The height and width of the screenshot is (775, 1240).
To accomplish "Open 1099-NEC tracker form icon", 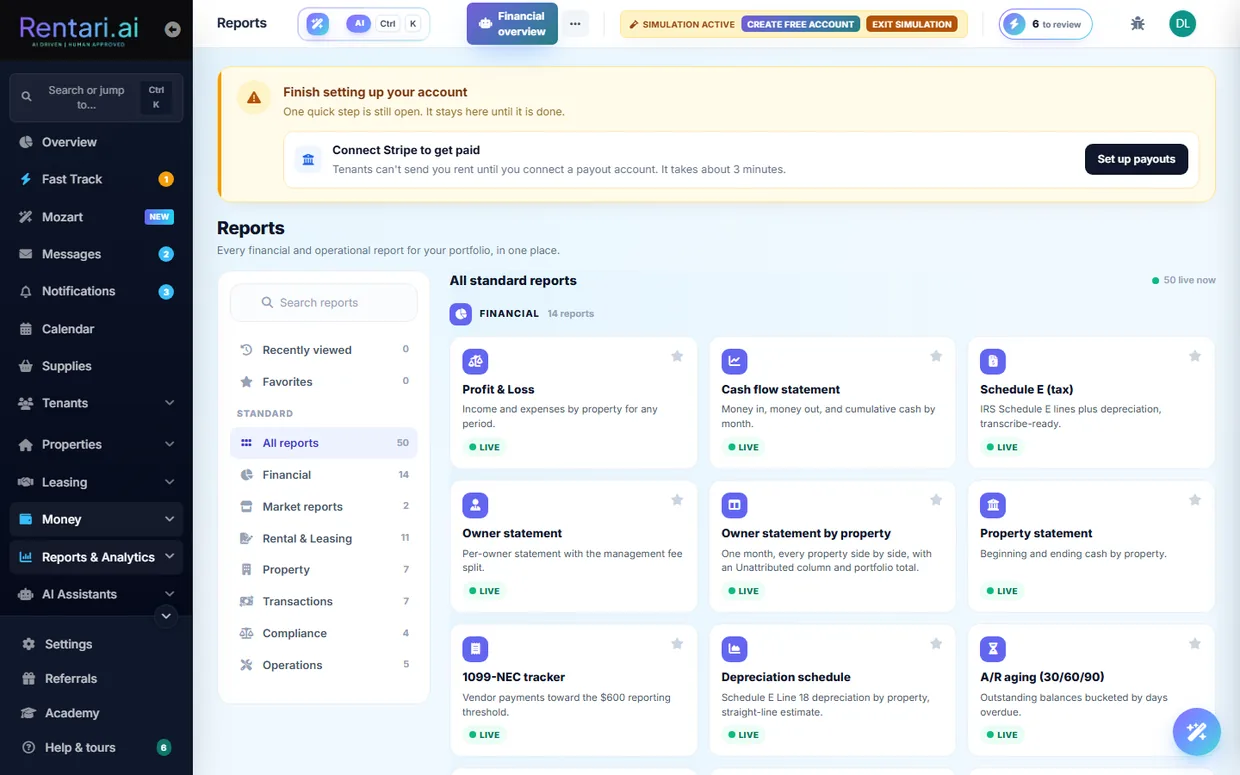I will [x=475, y=648].
